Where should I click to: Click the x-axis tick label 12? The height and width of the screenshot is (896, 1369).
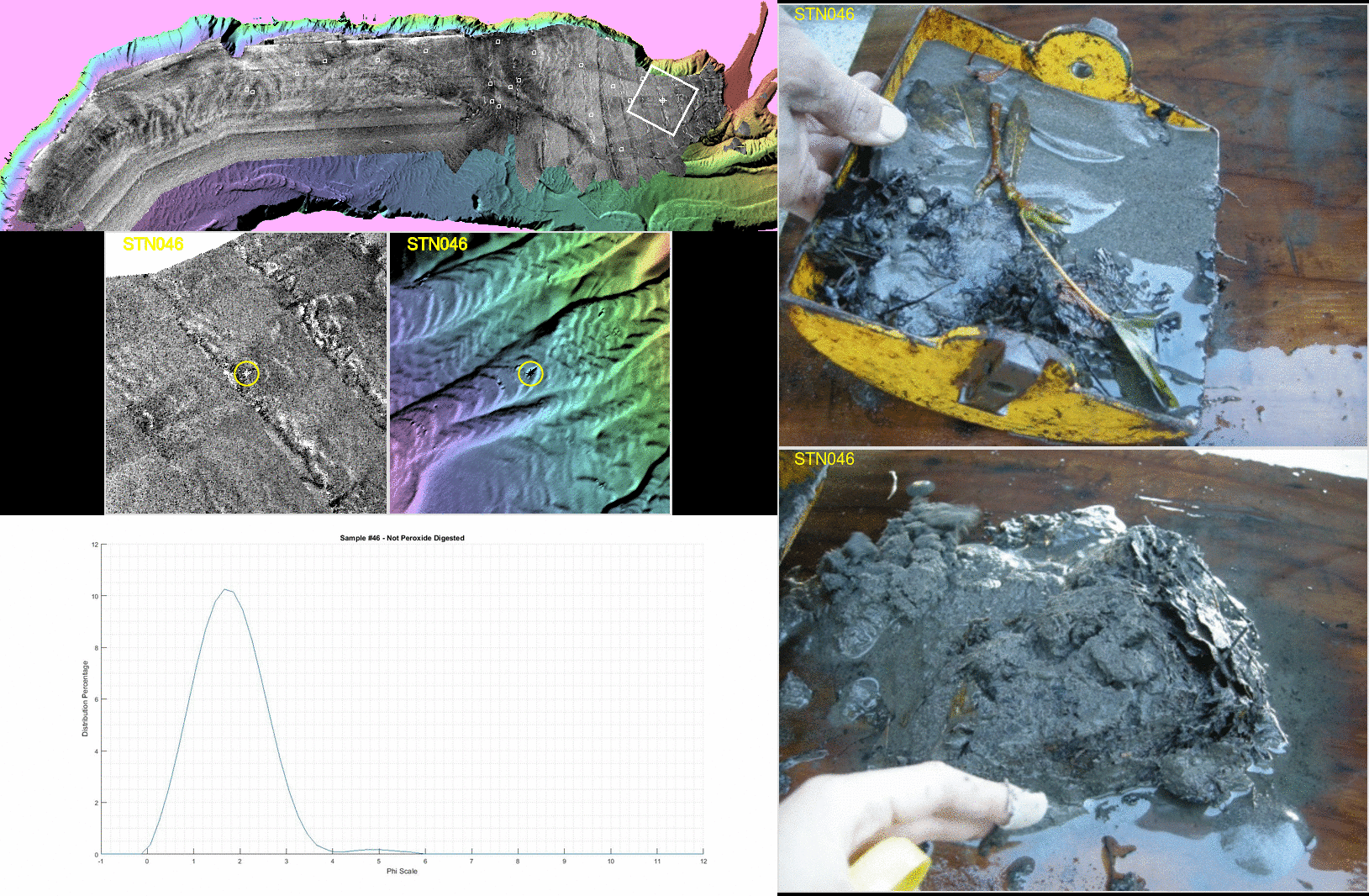pyautogui.click(x=703, y=862)
